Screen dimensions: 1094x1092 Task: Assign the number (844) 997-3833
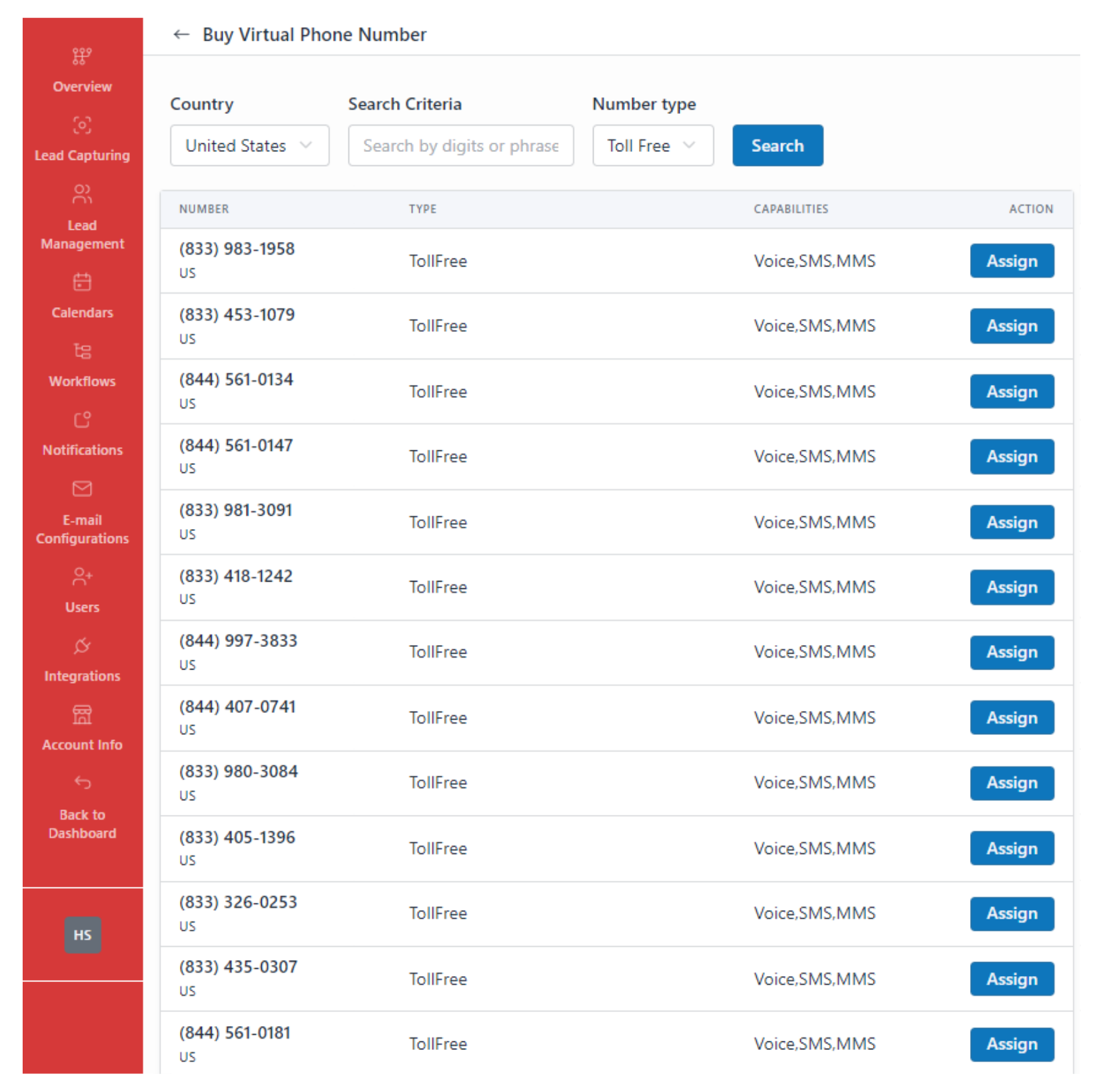[1012, 652]
